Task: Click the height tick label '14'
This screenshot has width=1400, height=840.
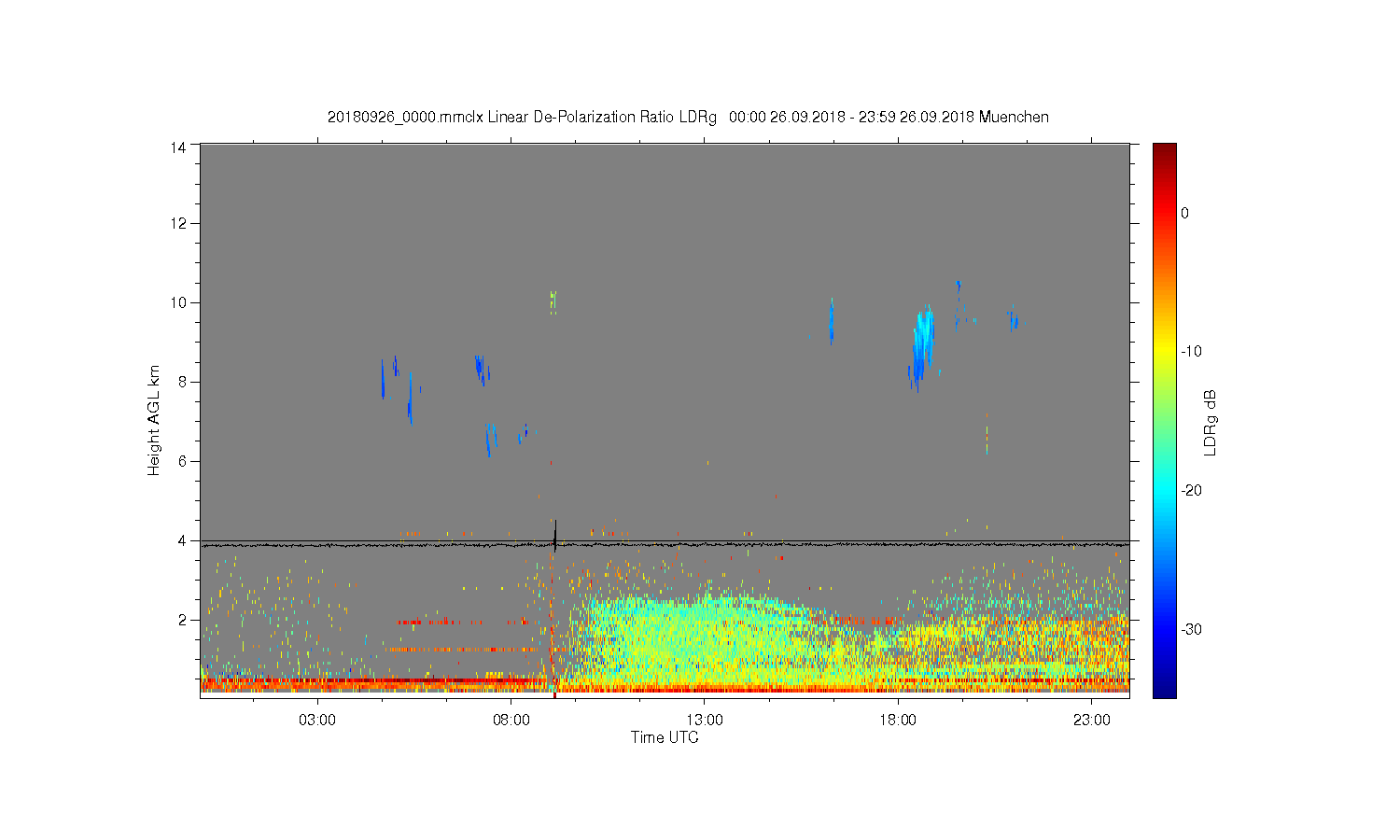Action: coord(178,147)
